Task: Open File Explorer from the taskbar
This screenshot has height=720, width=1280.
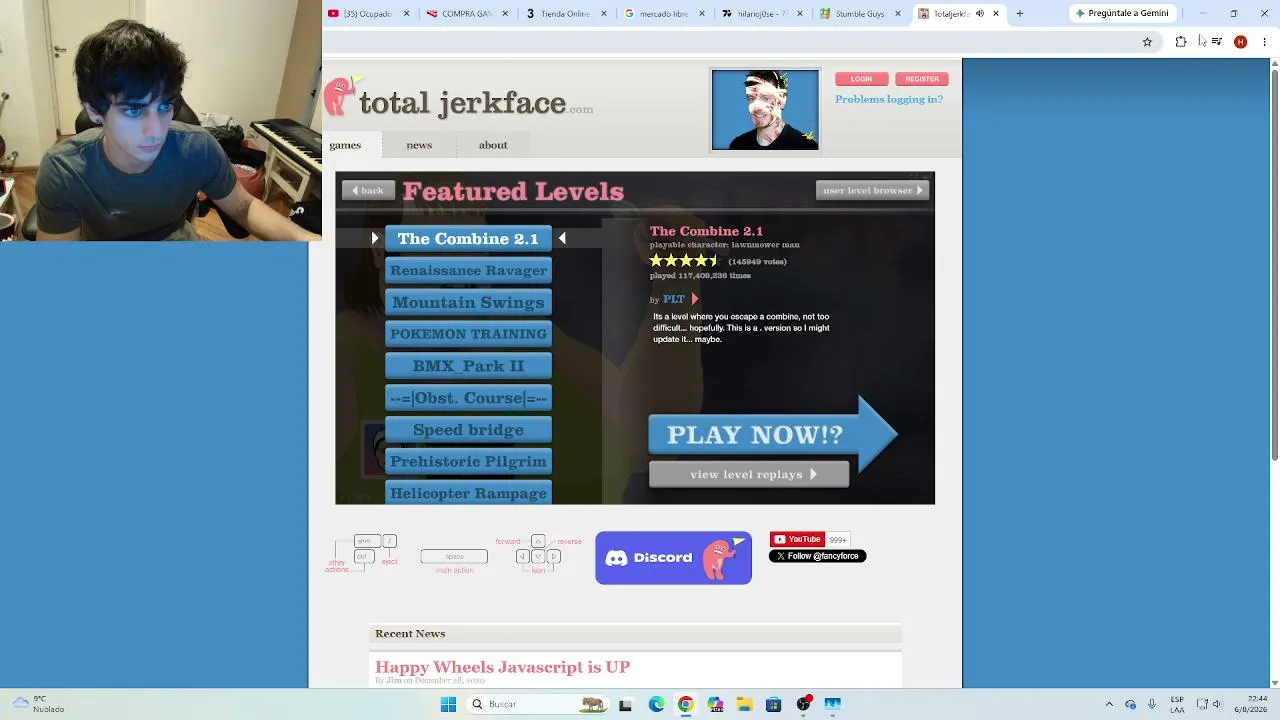Action: [744, 704]
